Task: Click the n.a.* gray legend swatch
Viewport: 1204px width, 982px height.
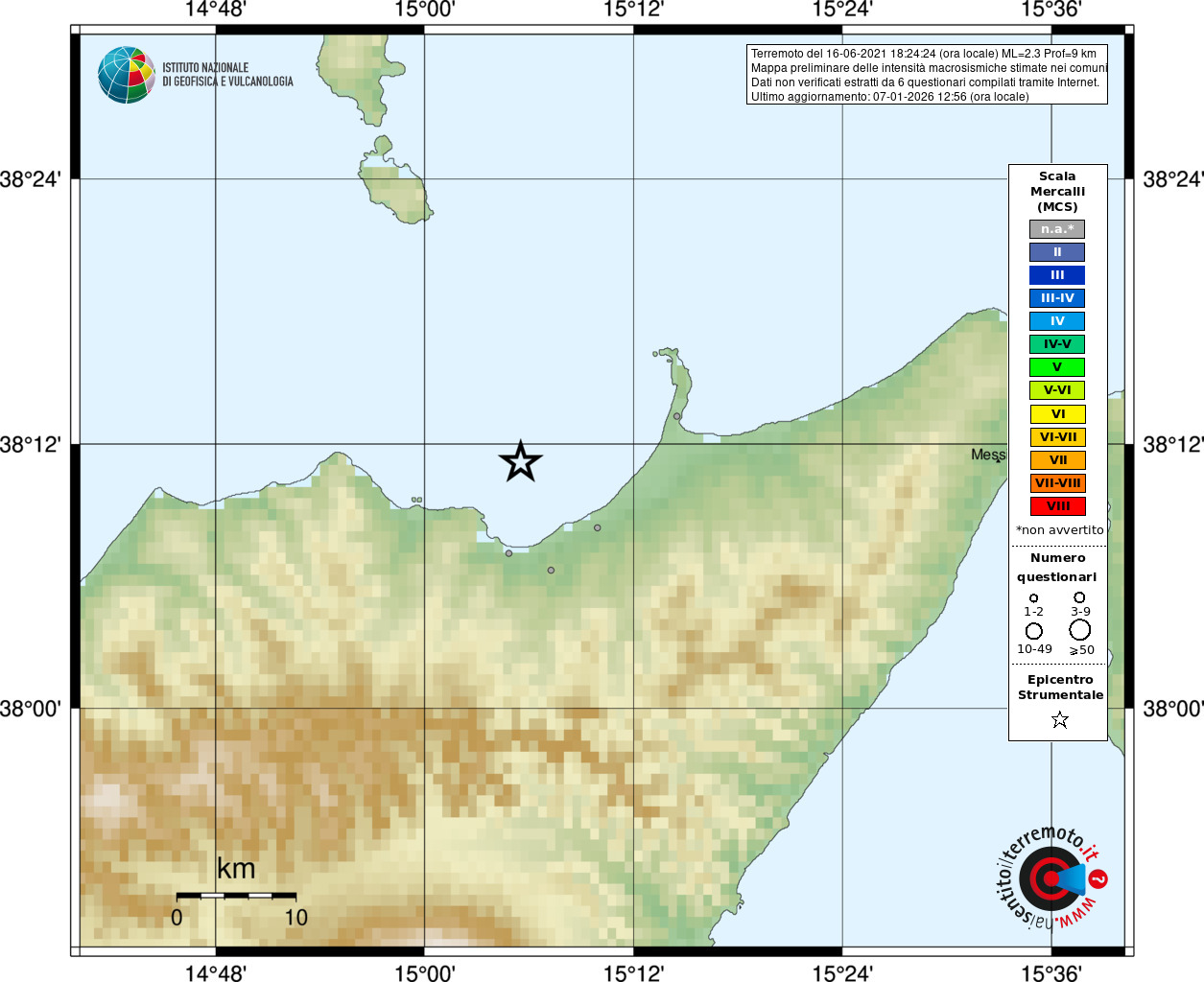Action: (x=1057, y=229)
